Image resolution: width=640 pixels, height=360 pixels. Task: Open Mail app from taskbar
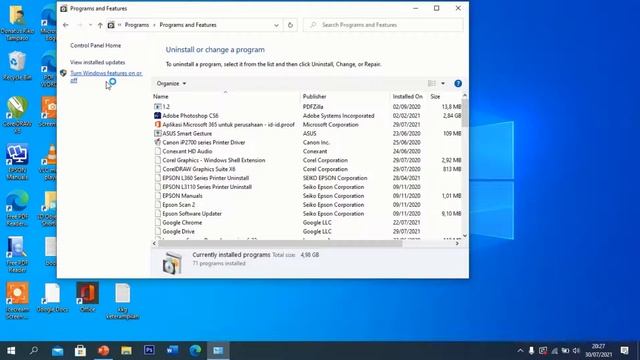58,350
